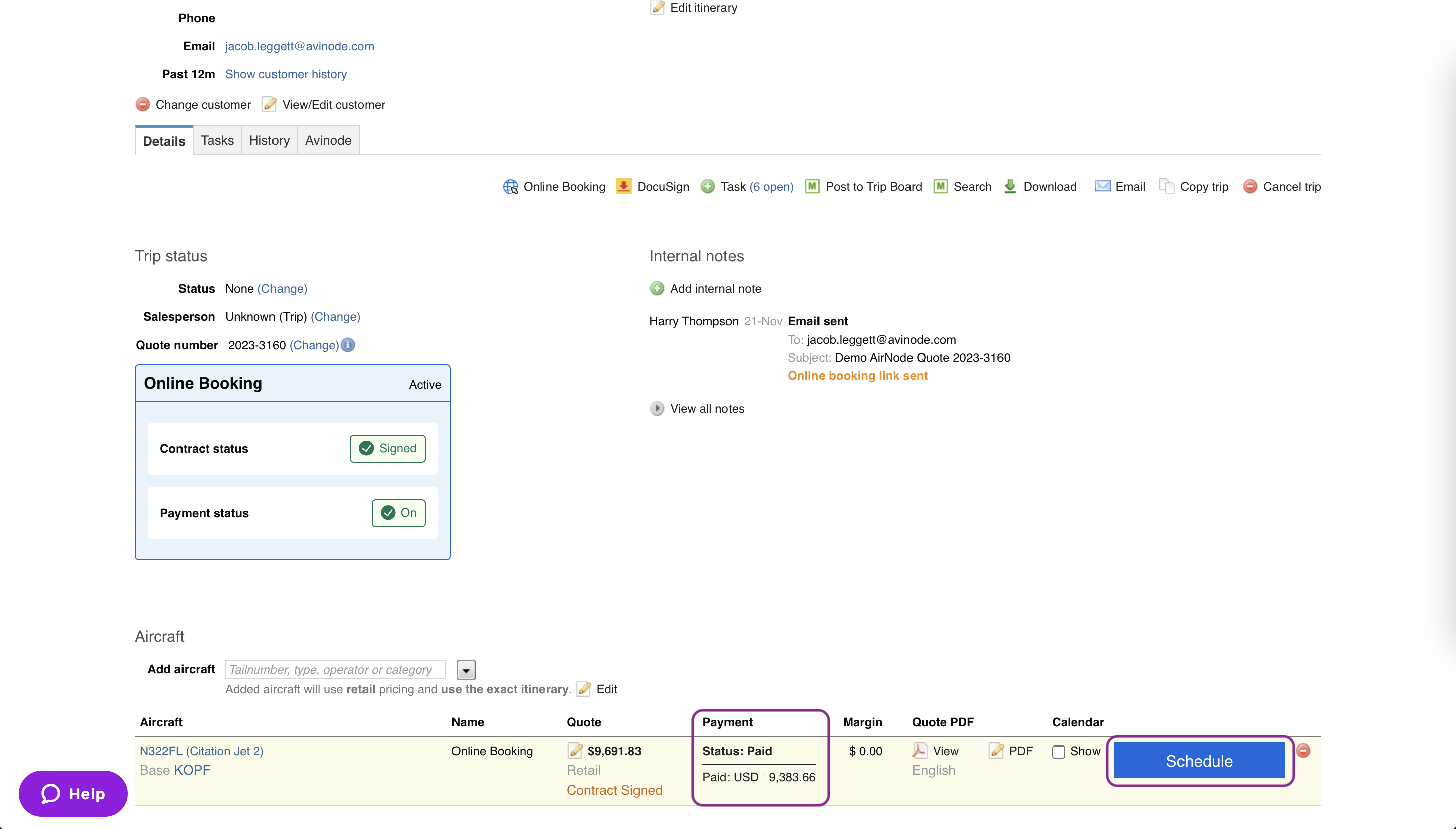This screenshot has width=1456, height=829.
Task: Click the Avinode Search icon
Action: click(x=941, y=187)
